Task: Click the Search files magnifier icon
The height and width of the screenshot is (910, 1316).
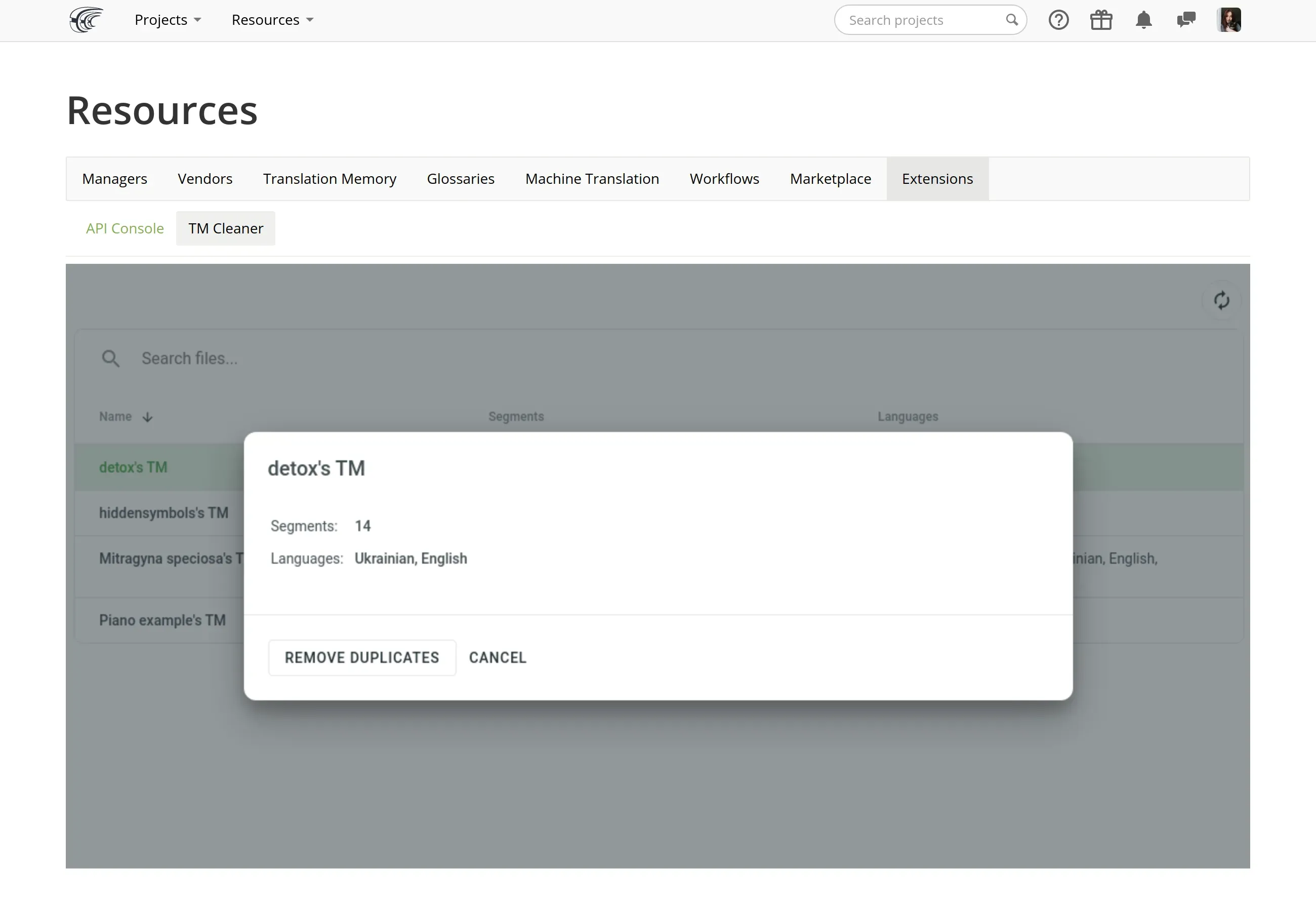Action: point(110,359)
